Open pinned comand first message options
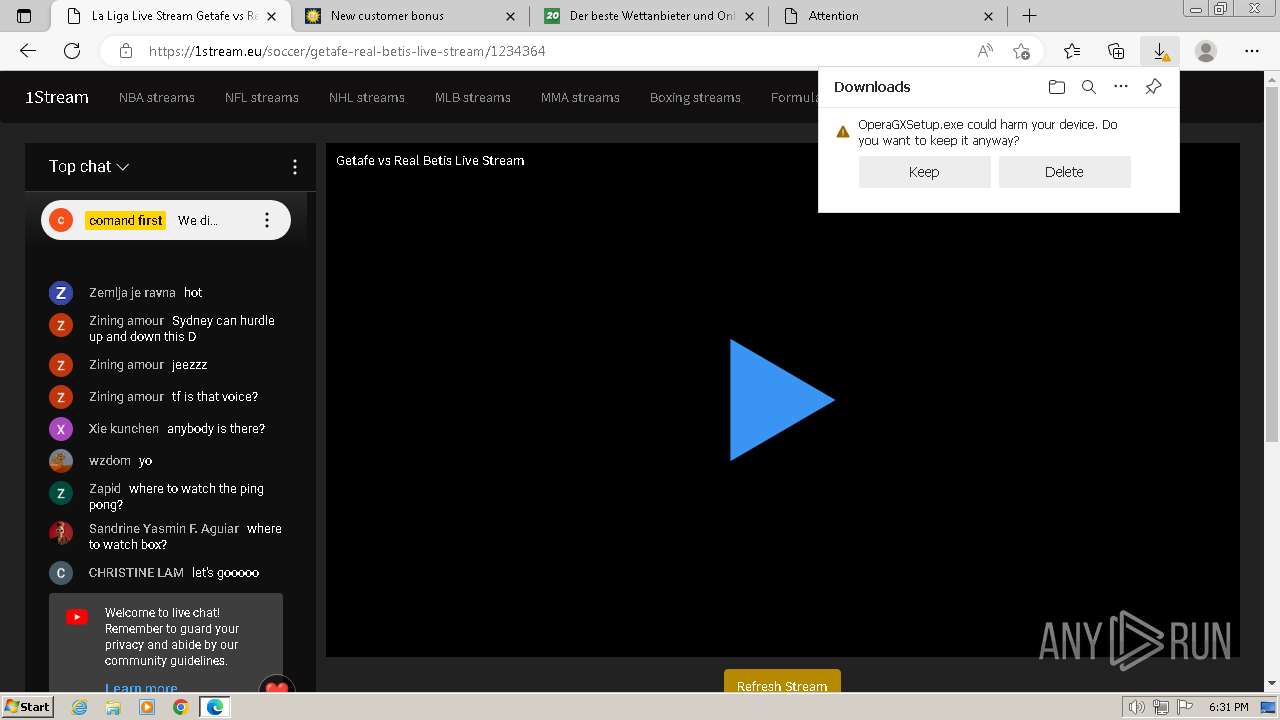The image size is (1280, 720). click(x=267, y=220)
